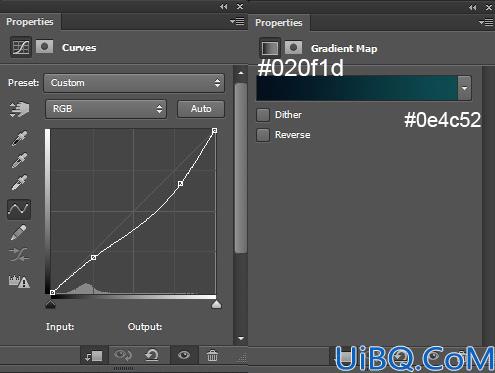Open the gradient picker dropdown arrow
This screenshot has width=495, height=373.
pos(464,88)
